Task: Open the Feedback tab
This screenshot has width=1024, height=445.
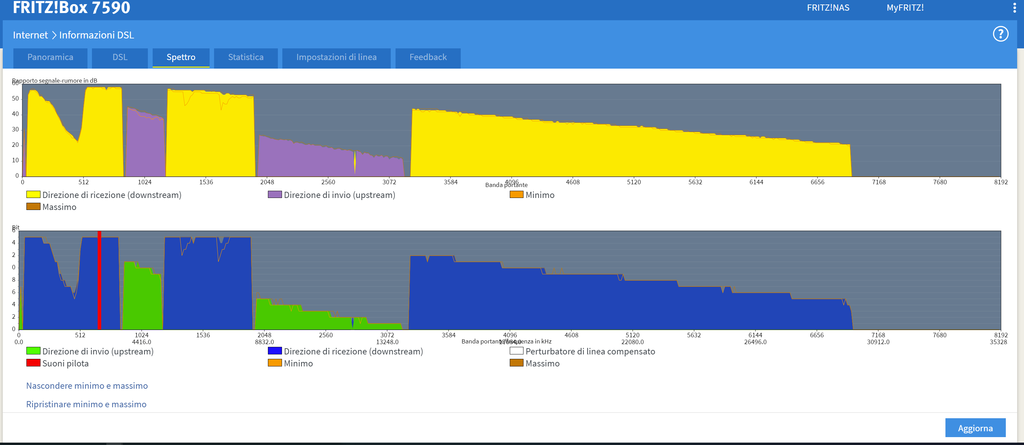Action: click(427, 58)
